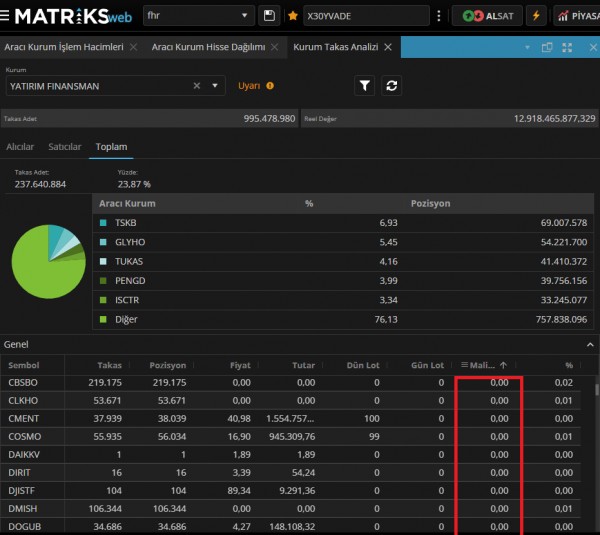This screenshot has width=600, height=535.
Task: Click the GLYHO color swatch
Action: pos(103,242)
